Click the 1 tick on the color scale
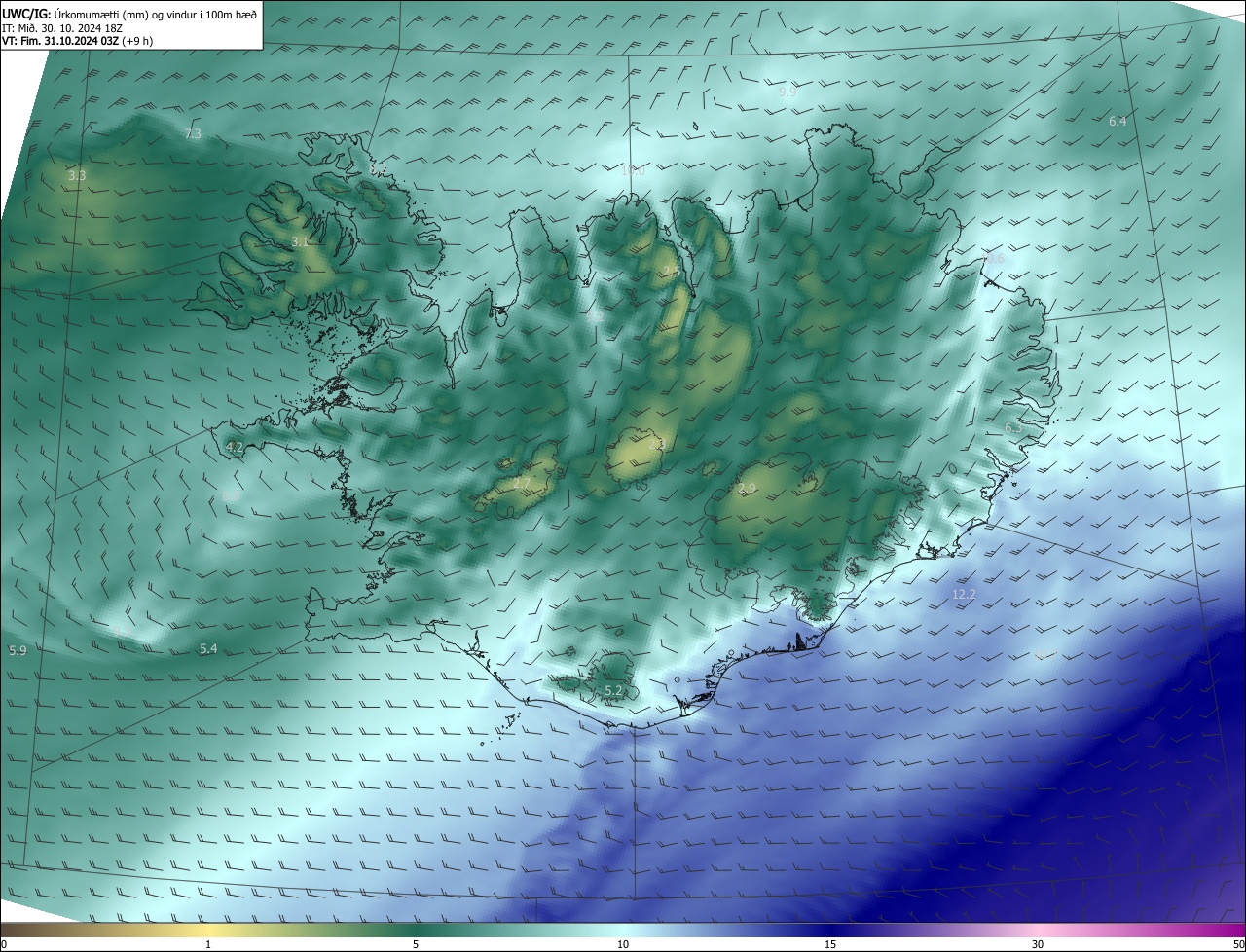This screenshot has width=1246, height=952. [208, 945]
